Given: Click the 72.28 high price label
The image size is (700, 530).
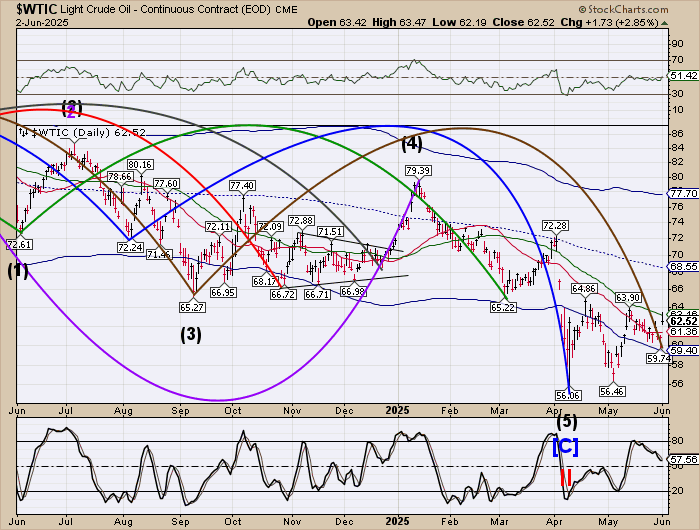Looking at the screenshot, I should tap(555, 226).
